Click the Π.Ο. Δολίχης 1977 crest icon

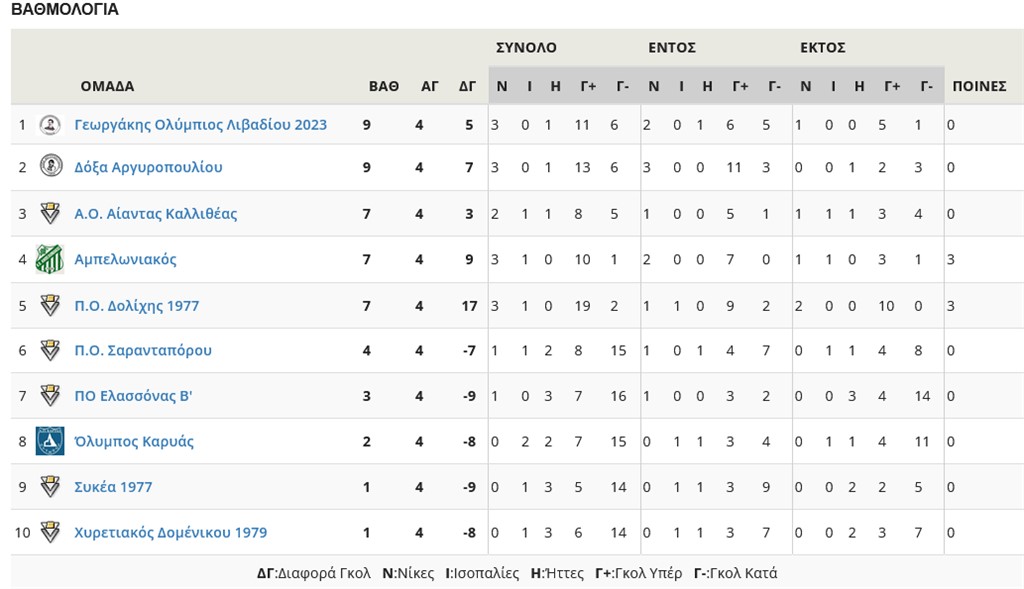coord(49,305)
